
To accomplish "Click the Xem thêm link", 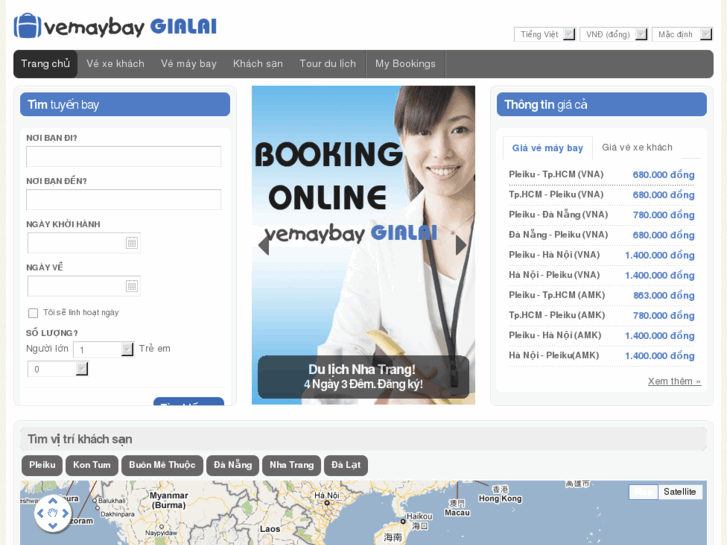I will pos(674,381).
